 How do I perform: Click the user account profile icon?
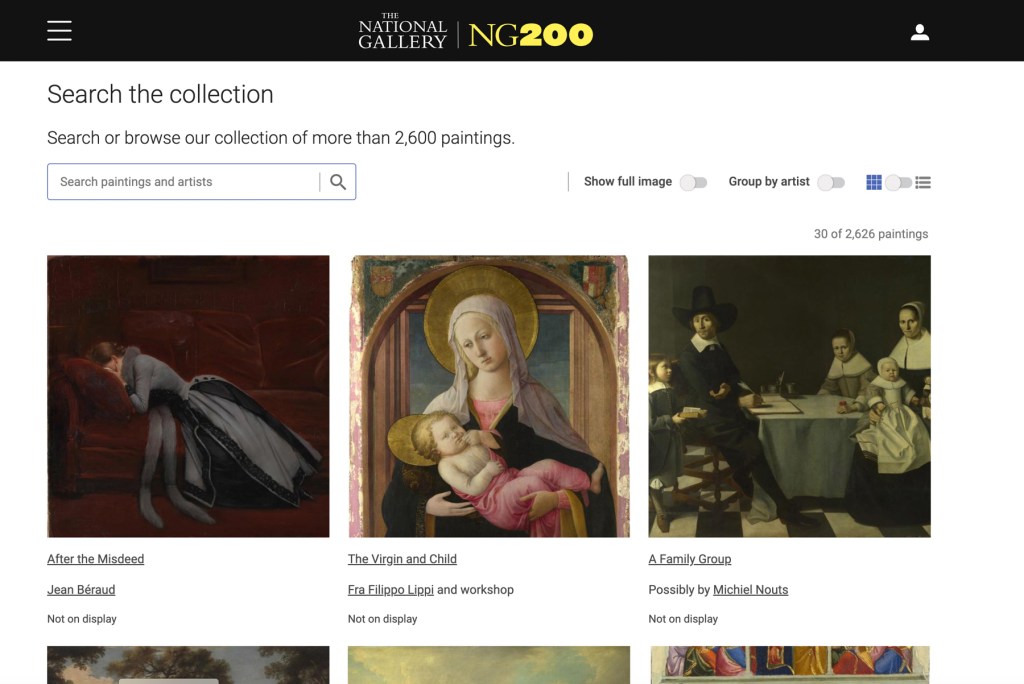tap(920, 32)
